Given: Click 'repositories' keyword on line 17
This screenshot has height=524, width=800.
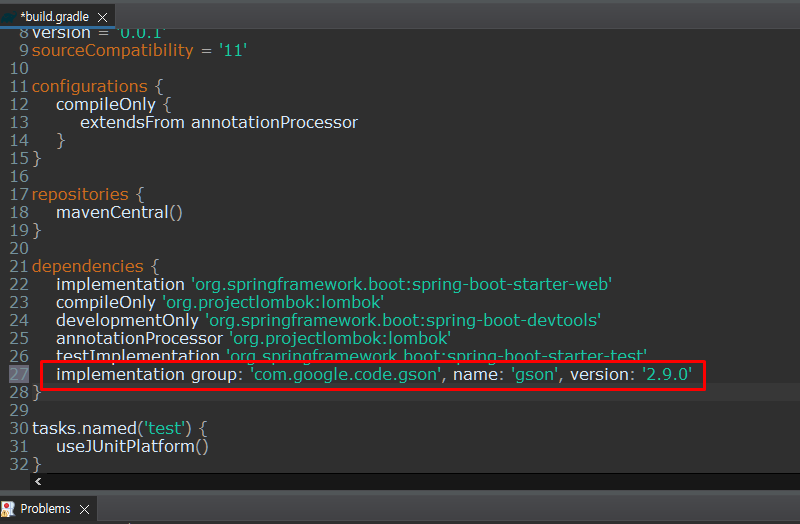Looking at the screenshot, I should point(80,194).
